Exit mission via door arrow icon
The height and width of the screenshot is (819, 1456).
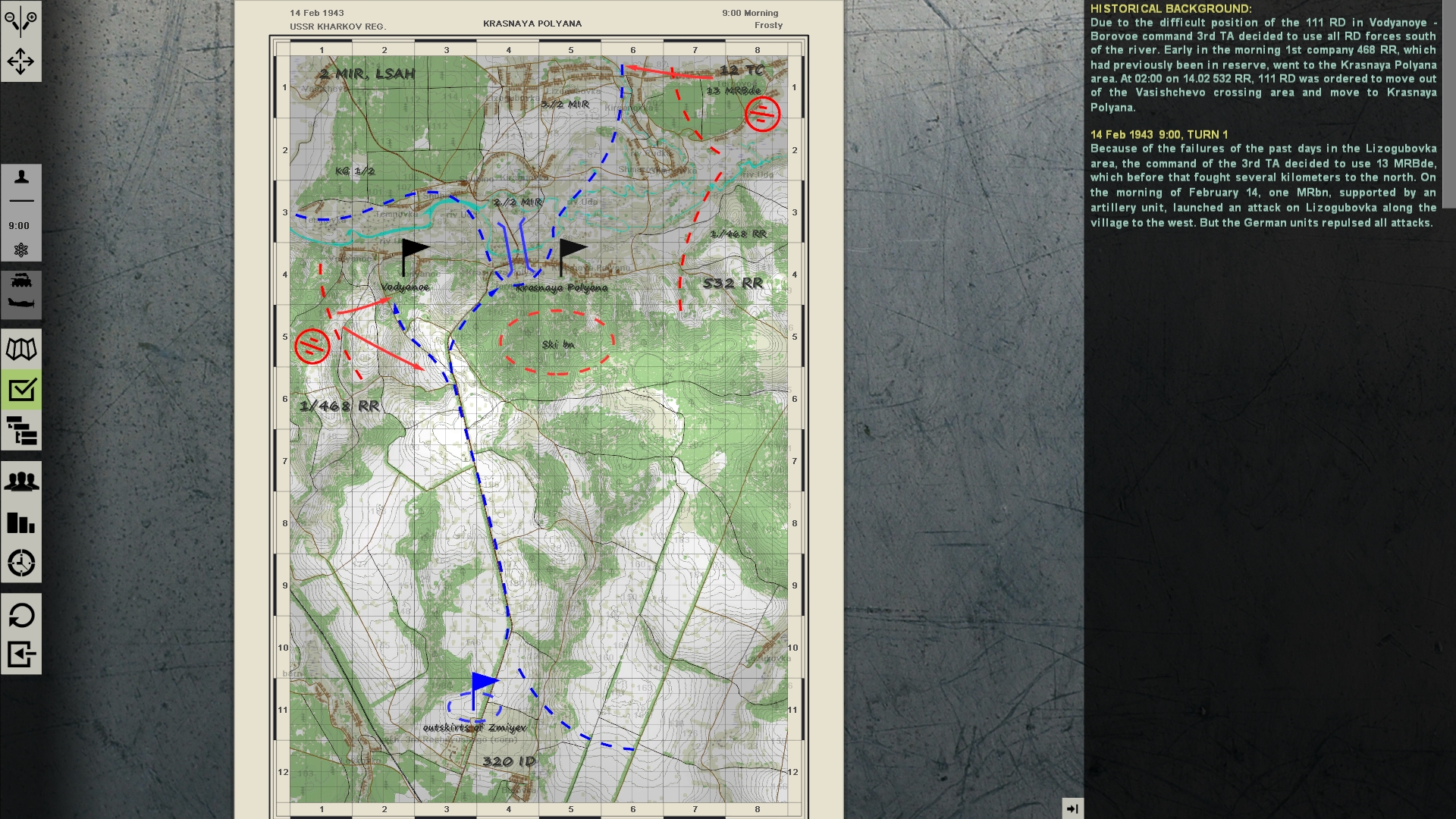(20, 652)
